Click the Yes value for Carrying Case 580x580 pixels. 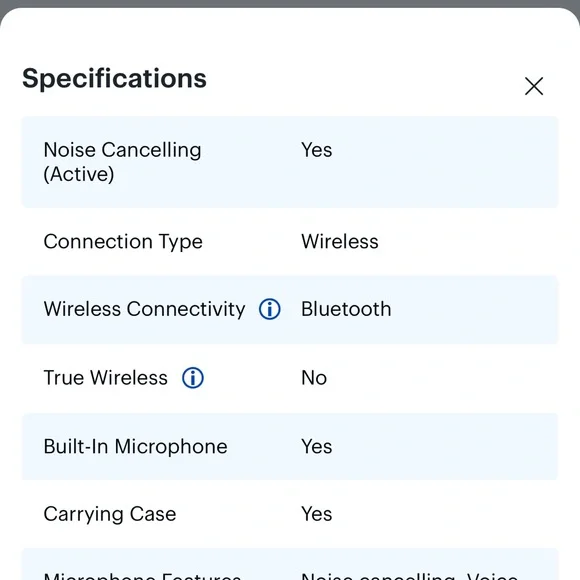[317, 514]
